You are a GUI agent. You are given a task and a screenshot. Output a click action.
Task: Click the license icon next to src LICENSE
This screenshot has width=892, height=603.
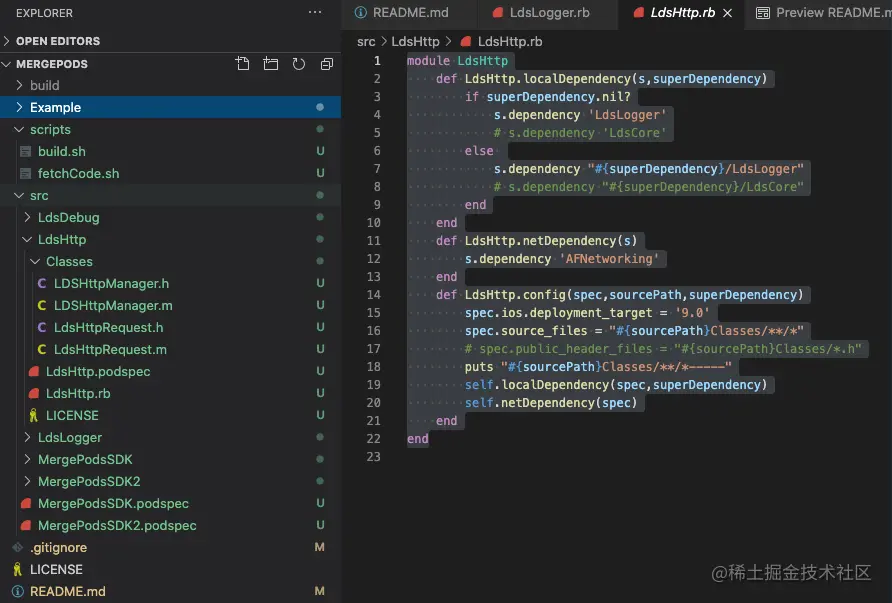pyautogui.click(x=34, y=415)
